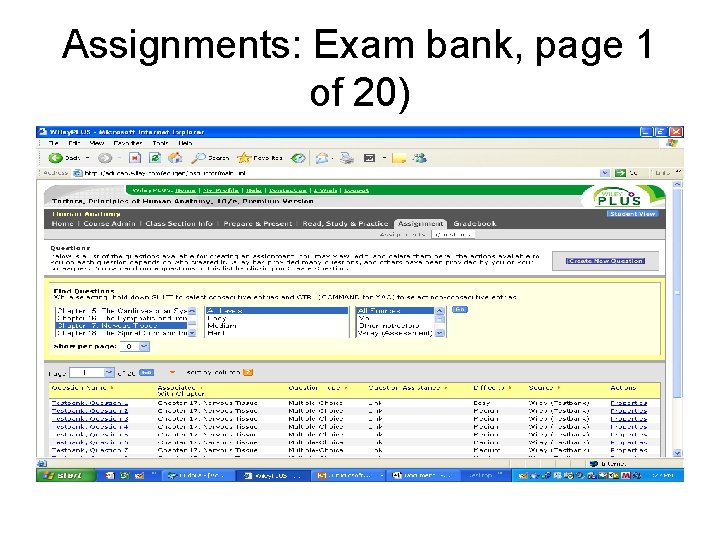Click the sort arrow next to Difficulty
This screenshot has height=540, width=720.
pyautogui.click(x=510, y=388)
